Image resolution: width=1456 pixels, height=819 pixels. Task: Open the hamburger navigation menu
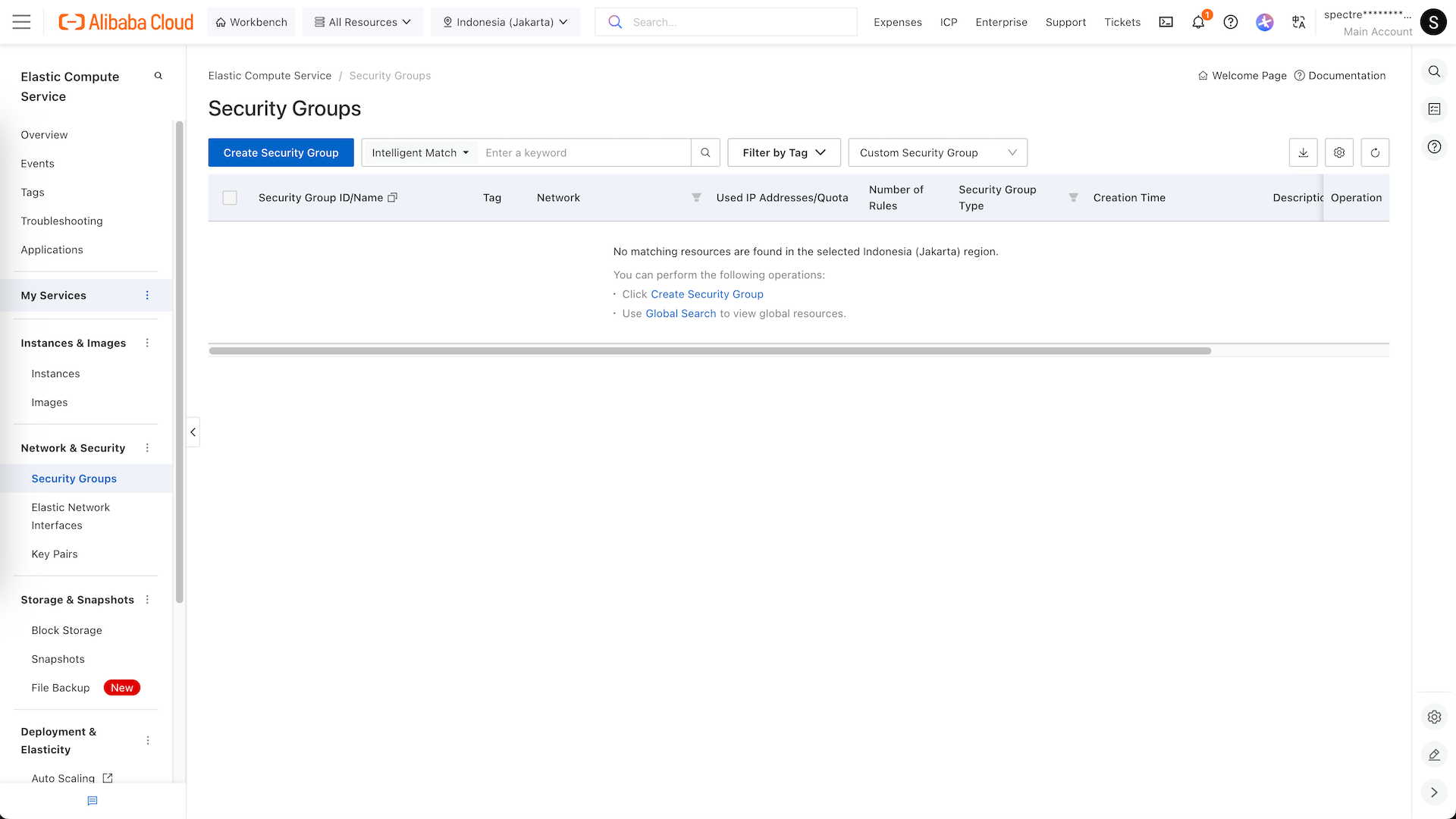22,22
